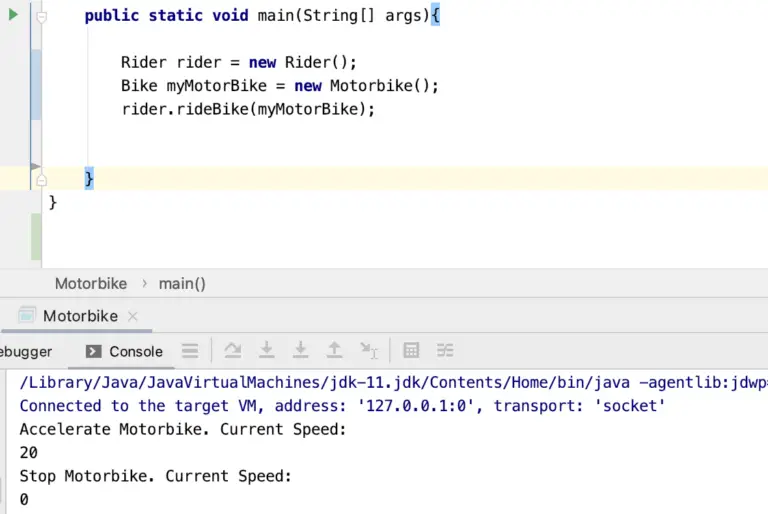Click the Trace Current Stream Chain icon
Screen dimensions: 768x514
pyautogui.click(x=445, y=350)
